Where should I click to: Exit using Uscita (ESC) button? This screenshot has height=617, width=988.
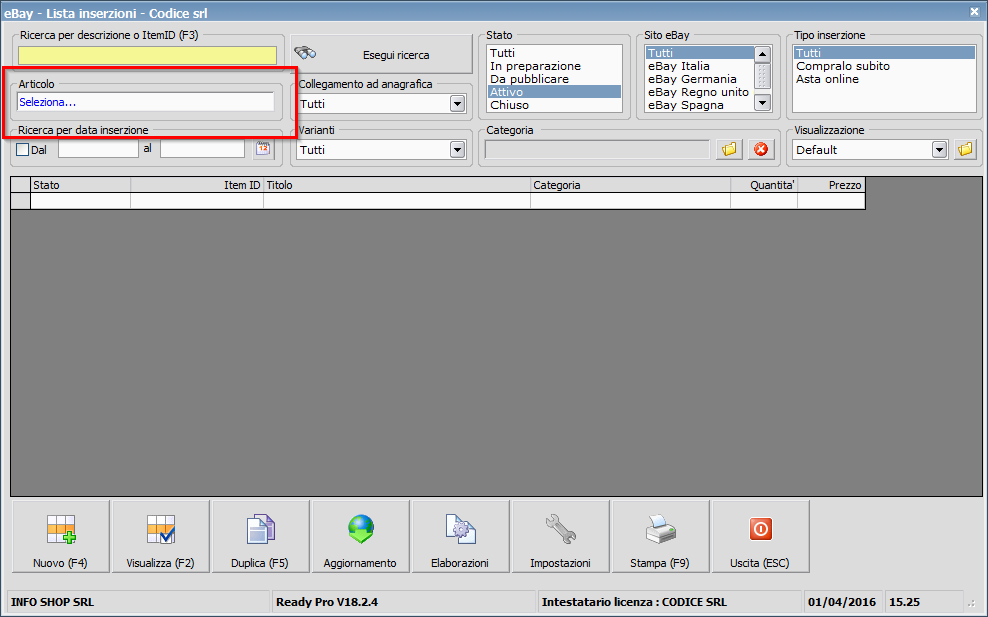[x=761, y=536]
